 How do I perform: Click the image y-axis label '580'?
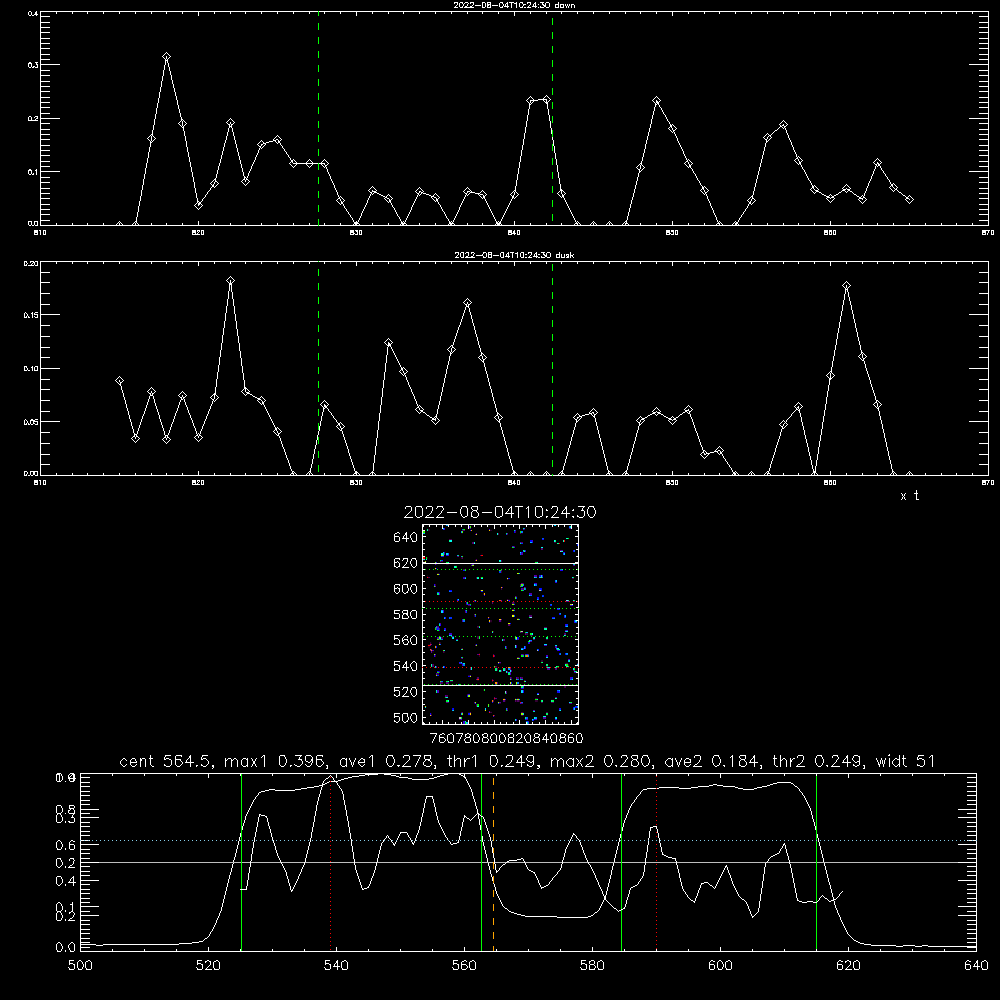pyautogui.click(x=406, y=615)
